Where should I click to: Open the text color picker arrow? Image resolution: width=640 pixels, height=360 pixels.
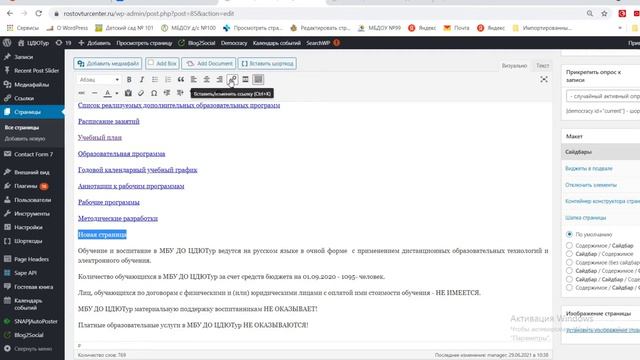(117, 93)
